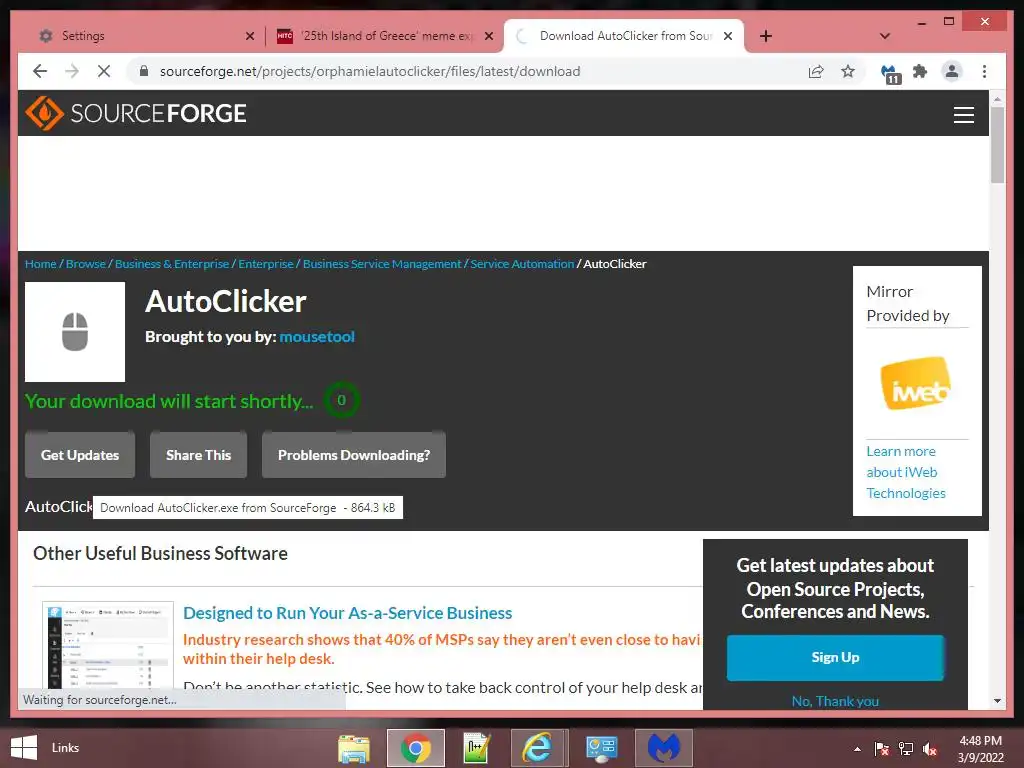
Task: Close the Settings tab
Action: tap(249, 36)
